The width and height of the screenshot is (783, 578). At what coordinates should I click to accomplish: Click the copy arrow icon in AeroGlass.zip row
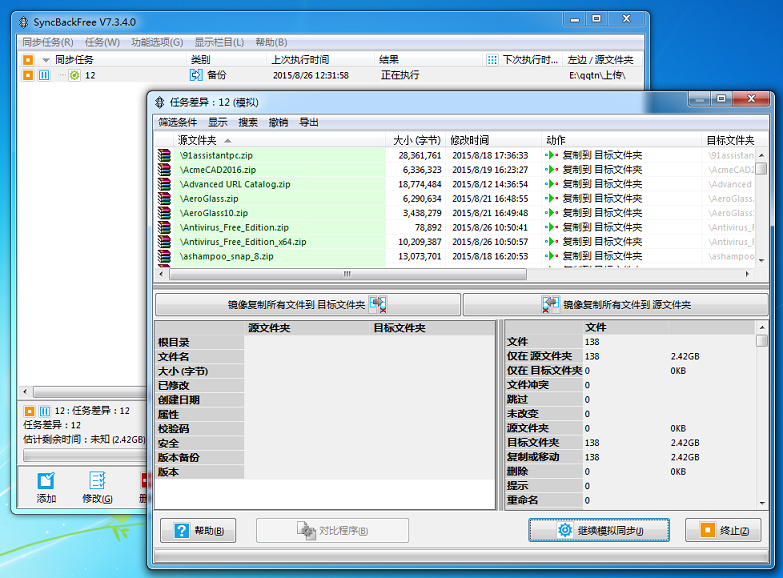[x=552, y=199]
